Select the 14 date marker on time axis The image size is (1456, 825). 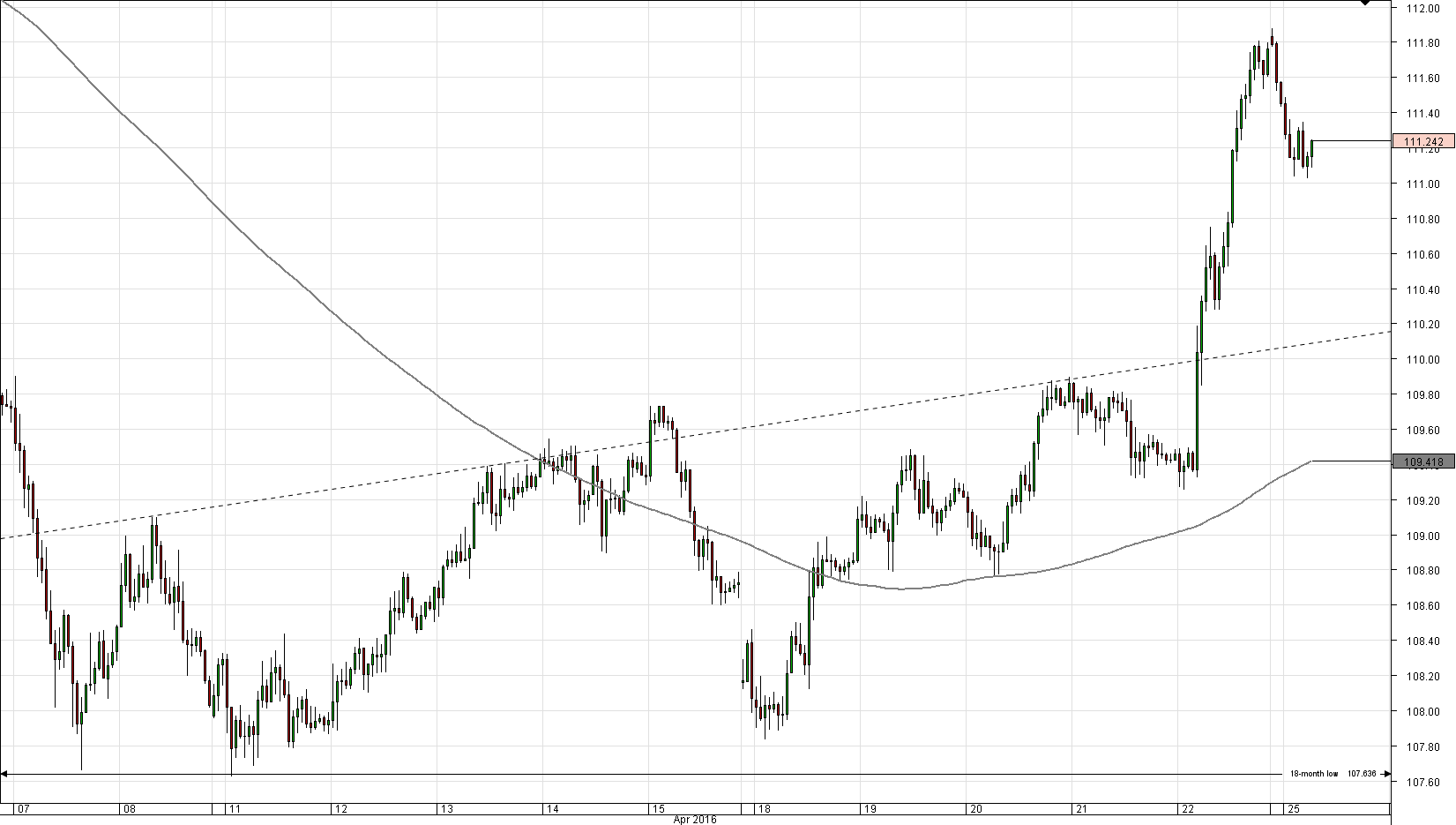552,808
